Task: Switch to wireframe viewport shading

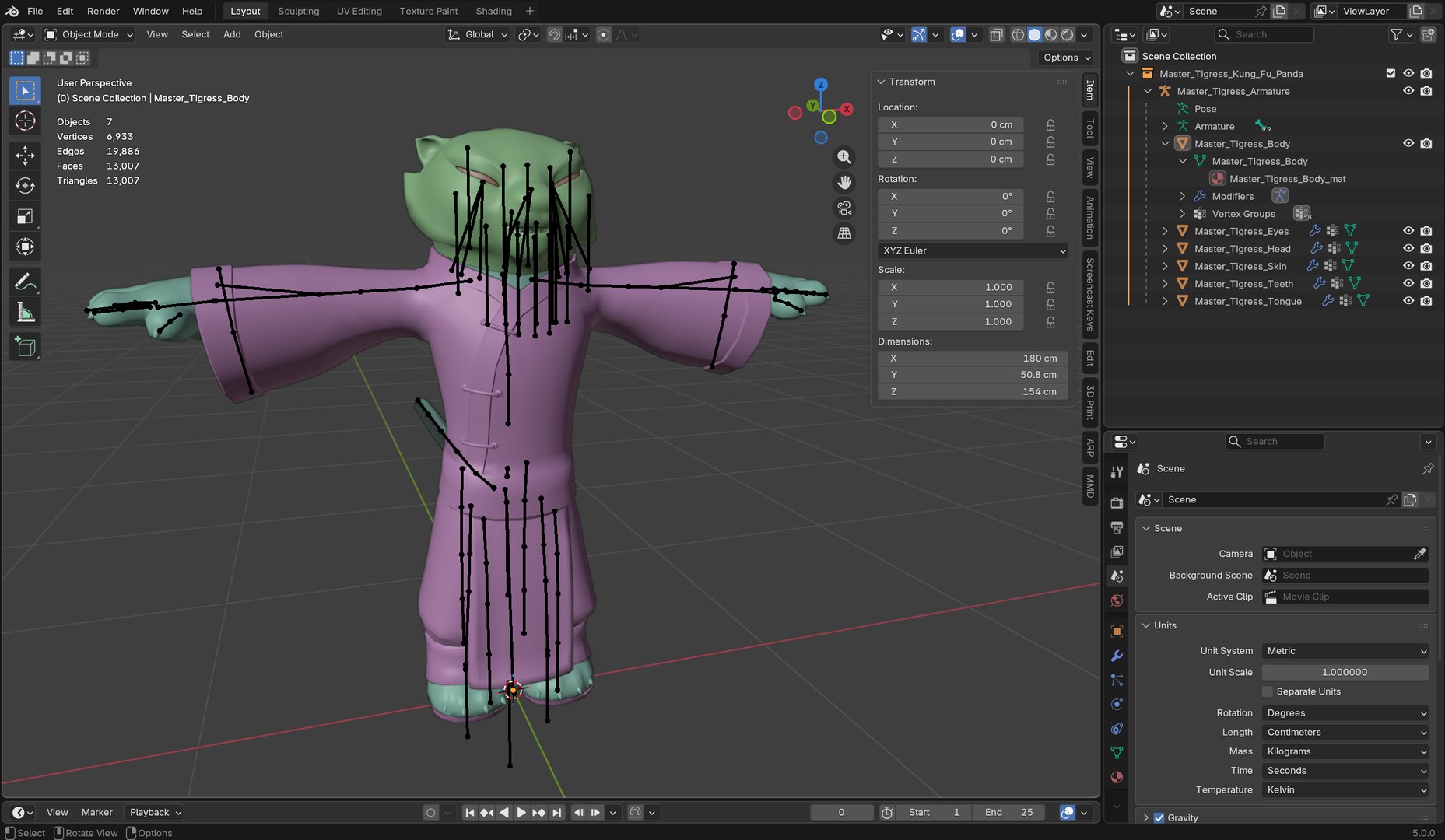Action: 1018,34
